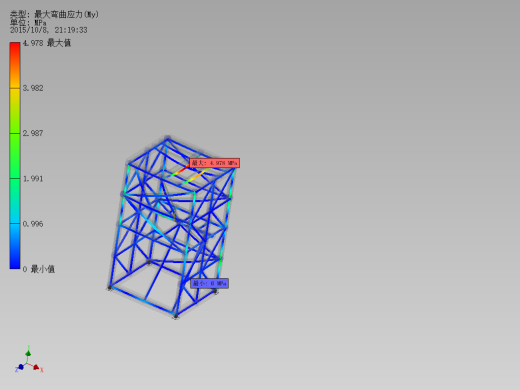The image size is (520, 390).
Task: Click the red maximum 4.978 MPa probe label
Action: tap(215, 163)
